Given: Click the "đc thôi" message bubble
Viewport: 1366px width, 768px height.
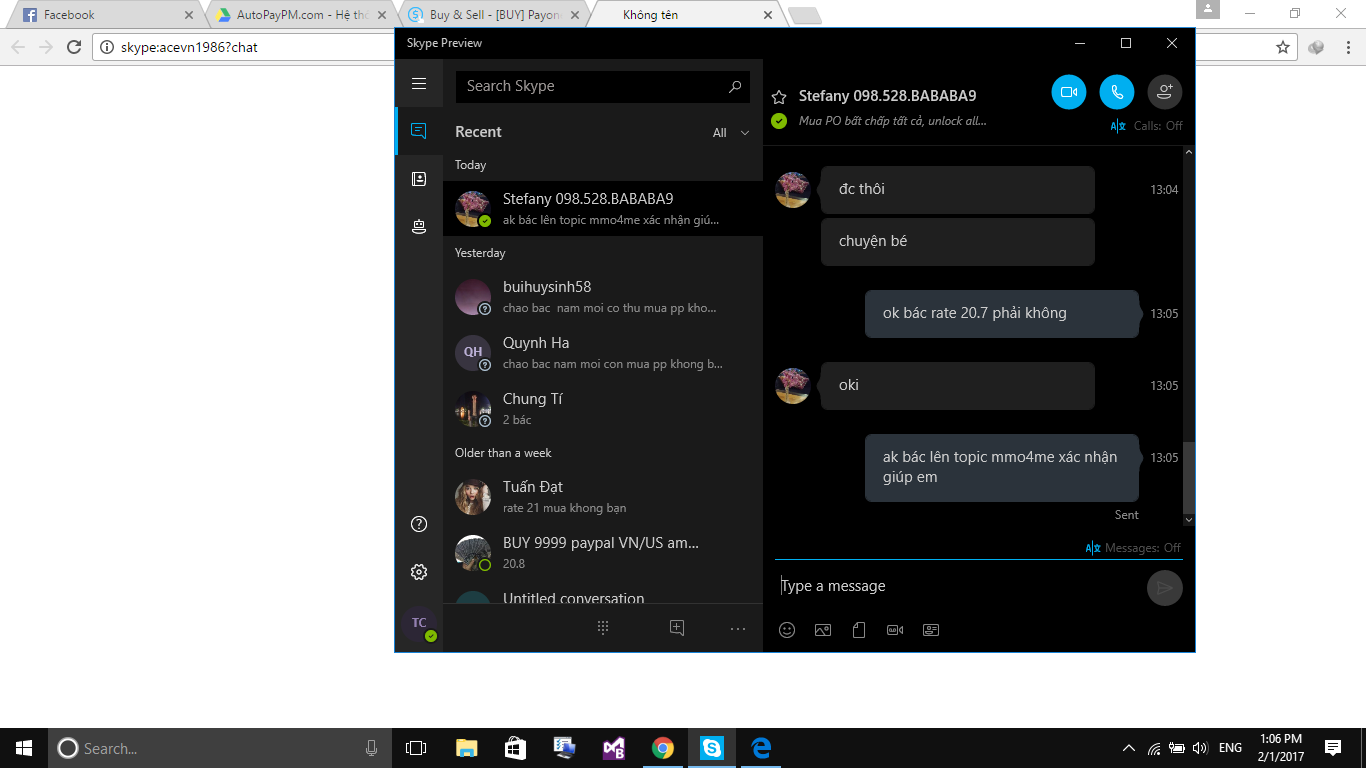Looking at the screenshot, I should pos(958,189).
